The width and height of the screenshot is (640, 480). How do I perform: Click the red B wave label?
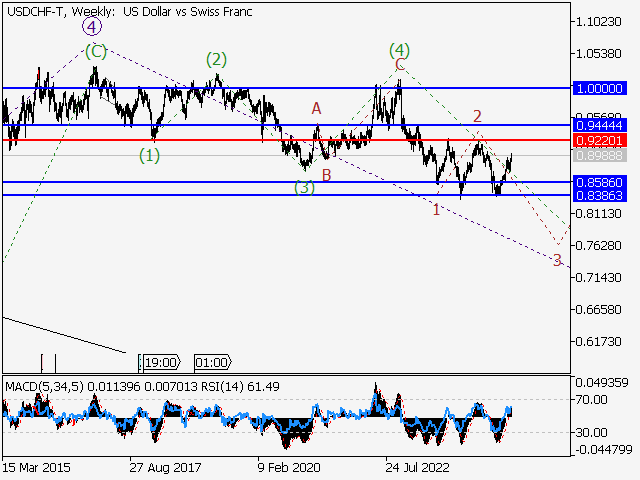tap(327, 175)
